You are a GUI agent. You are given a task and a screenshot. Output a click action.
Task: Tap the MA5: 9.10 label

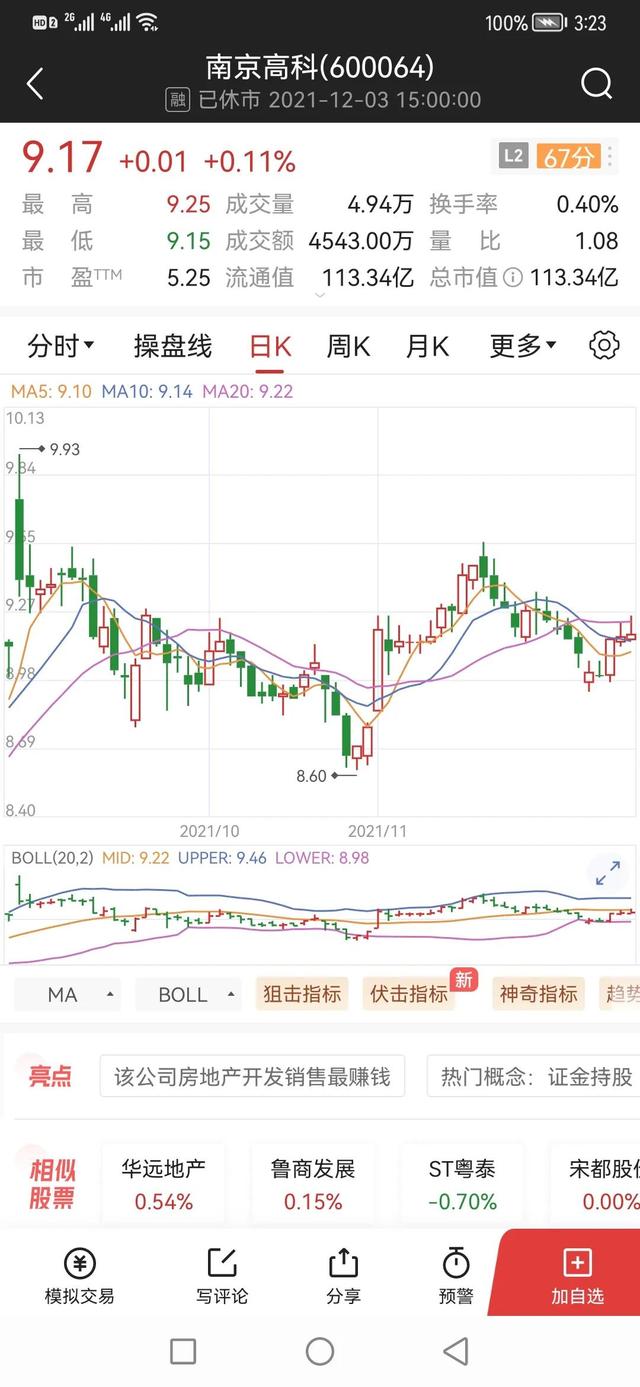click(x=50, y=392)
